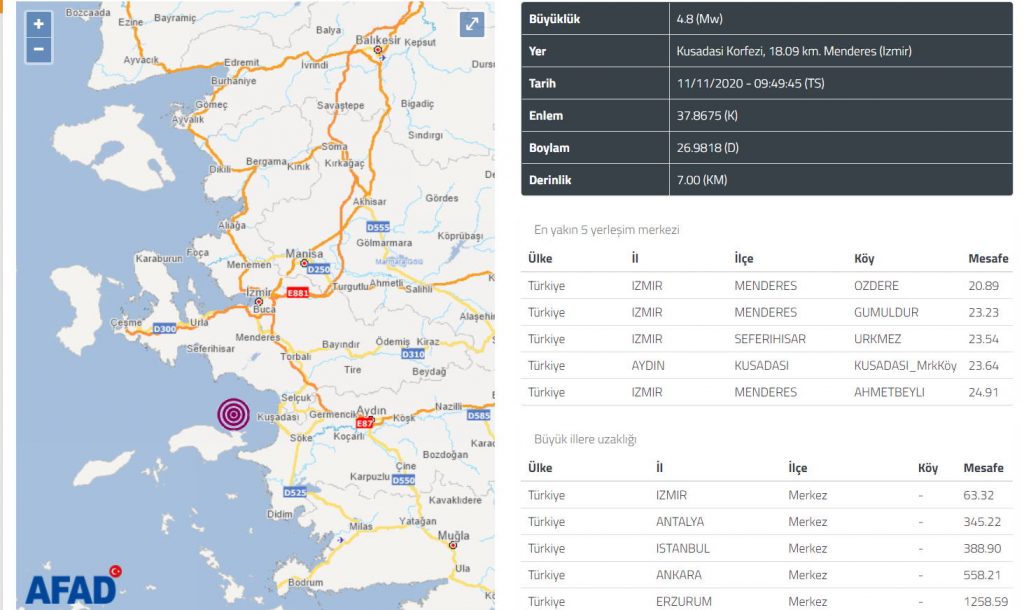Click the D300 road shield near Çeşme
The width and height of the screenshot is (1024, 610).
coord(164,328)
